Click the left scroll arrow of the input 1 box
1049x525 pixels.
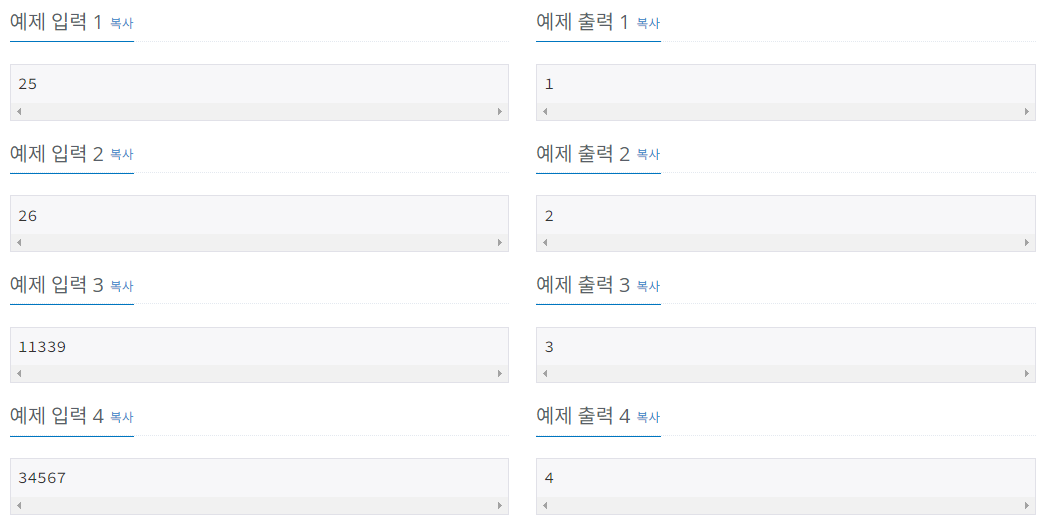pos(19,111)
